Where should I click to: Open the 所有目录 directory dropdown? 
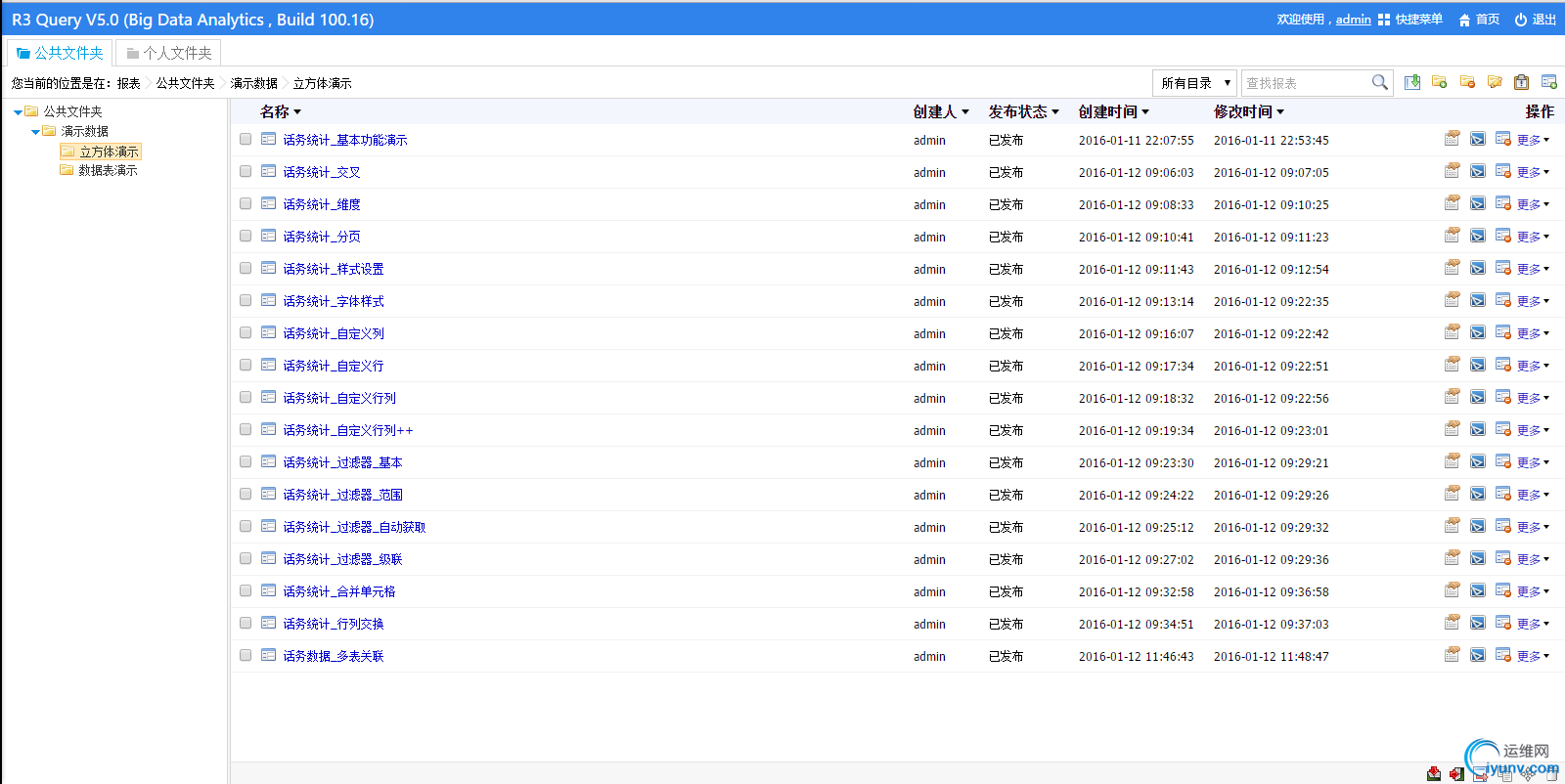coord(1194,83)
